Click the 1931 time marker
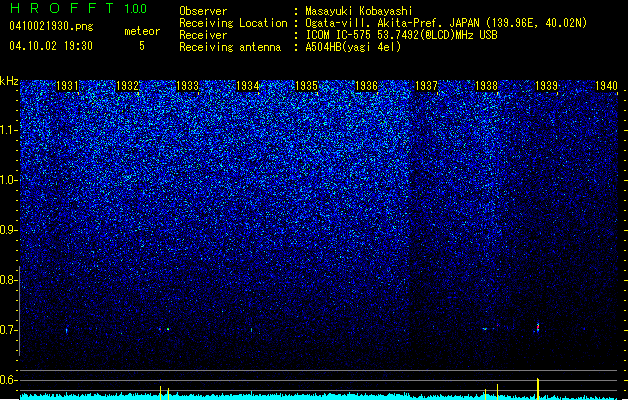 point(67,86)
